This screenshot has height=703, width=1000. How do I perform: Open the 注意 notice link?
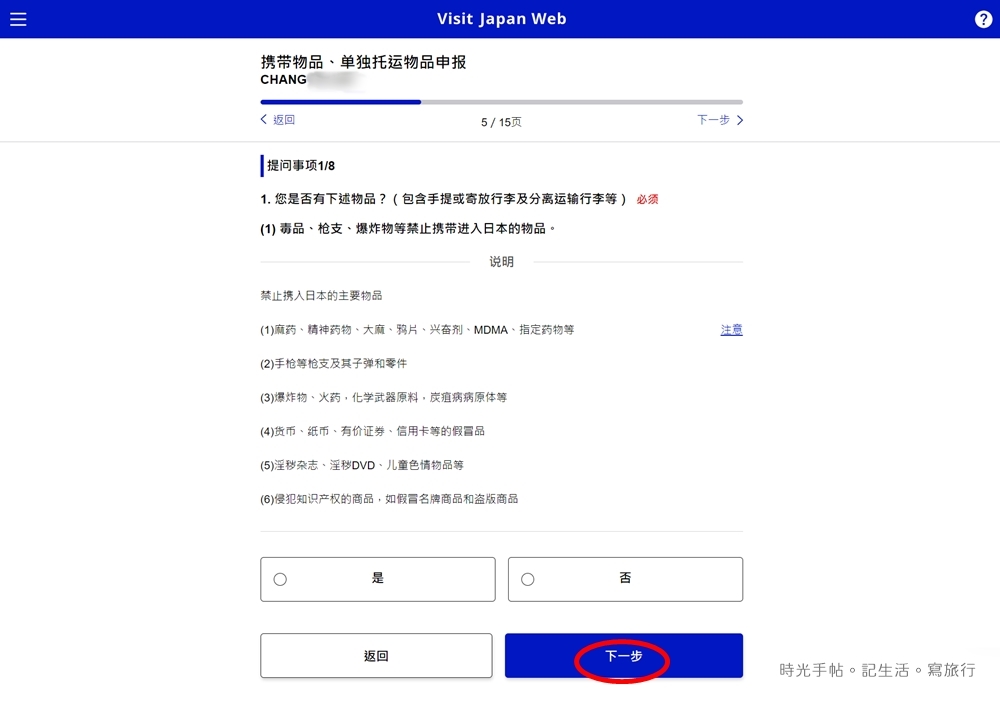point(732,330)
